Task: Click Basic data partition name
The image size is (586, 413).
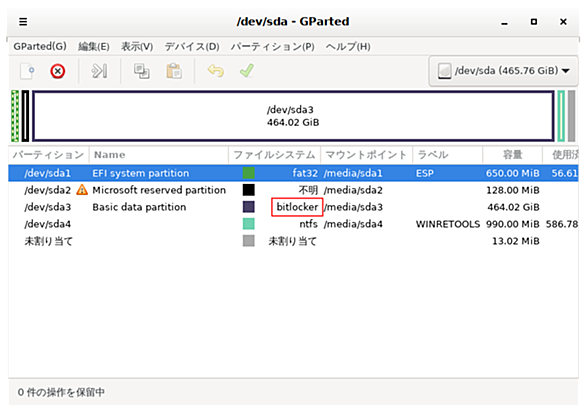Action: tap(139, 207)
